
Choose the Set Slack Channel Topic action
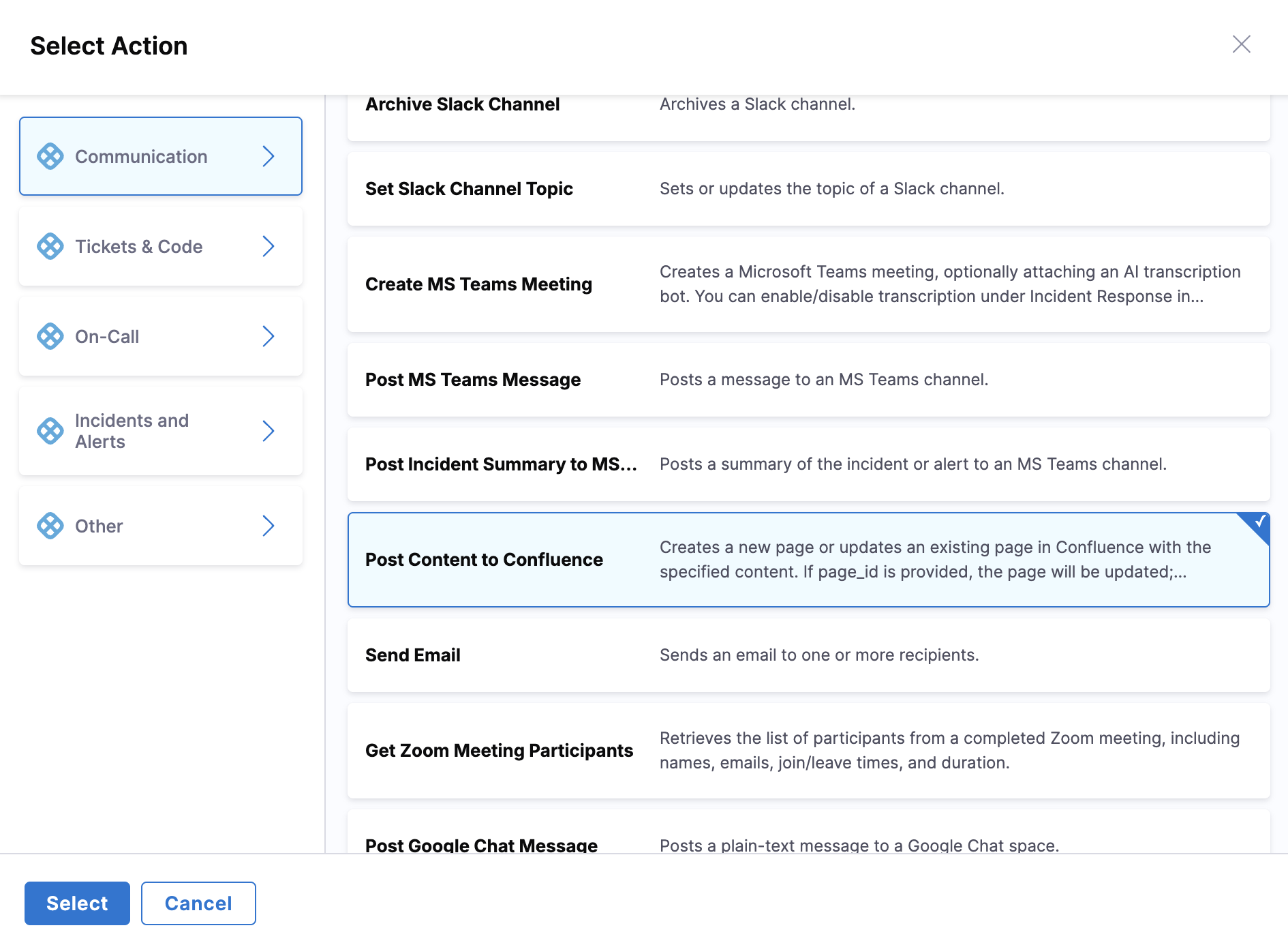click(x=809, y=189)
